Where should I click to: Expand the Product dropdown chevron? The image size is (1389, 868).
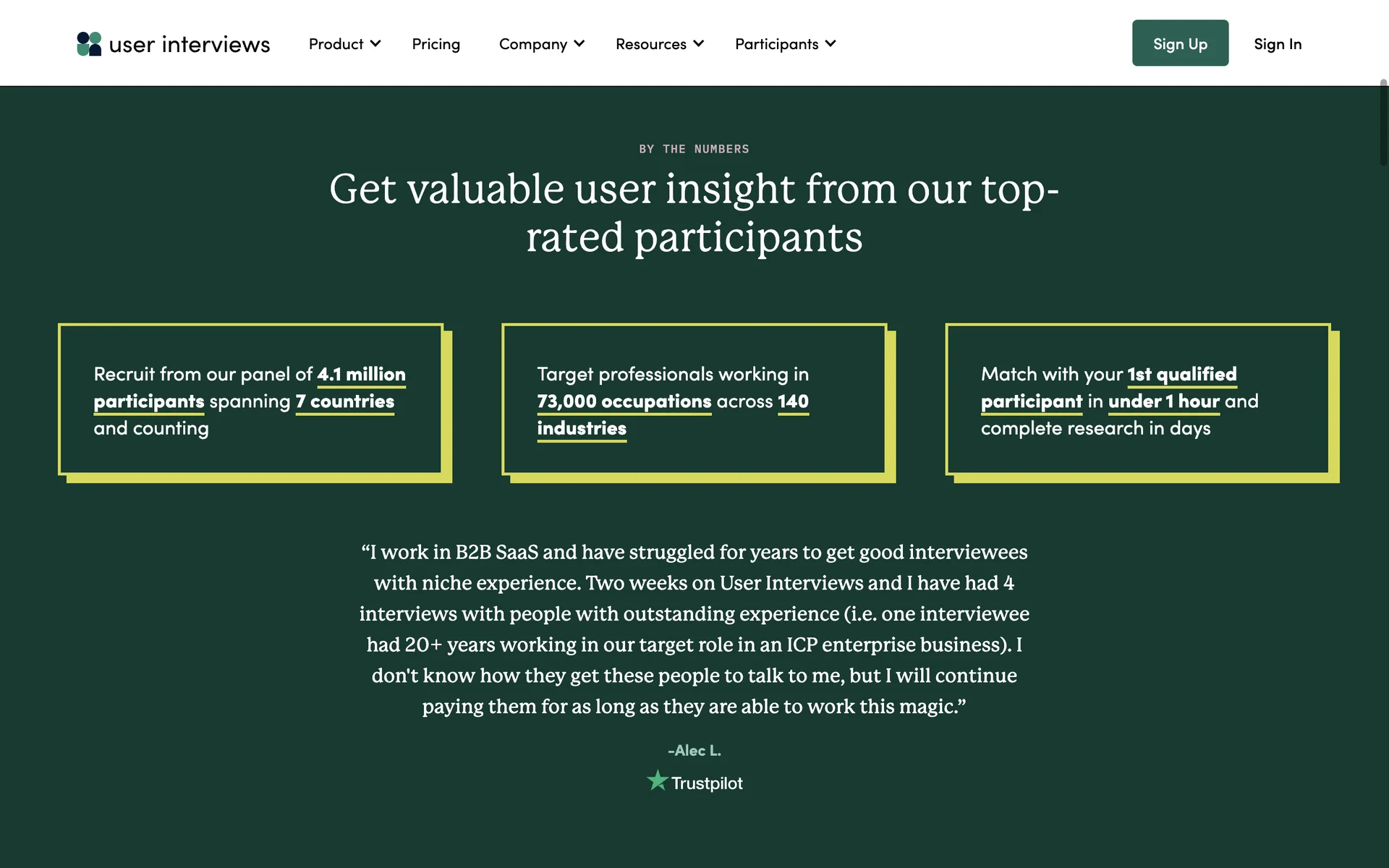[x=375, y=43]
